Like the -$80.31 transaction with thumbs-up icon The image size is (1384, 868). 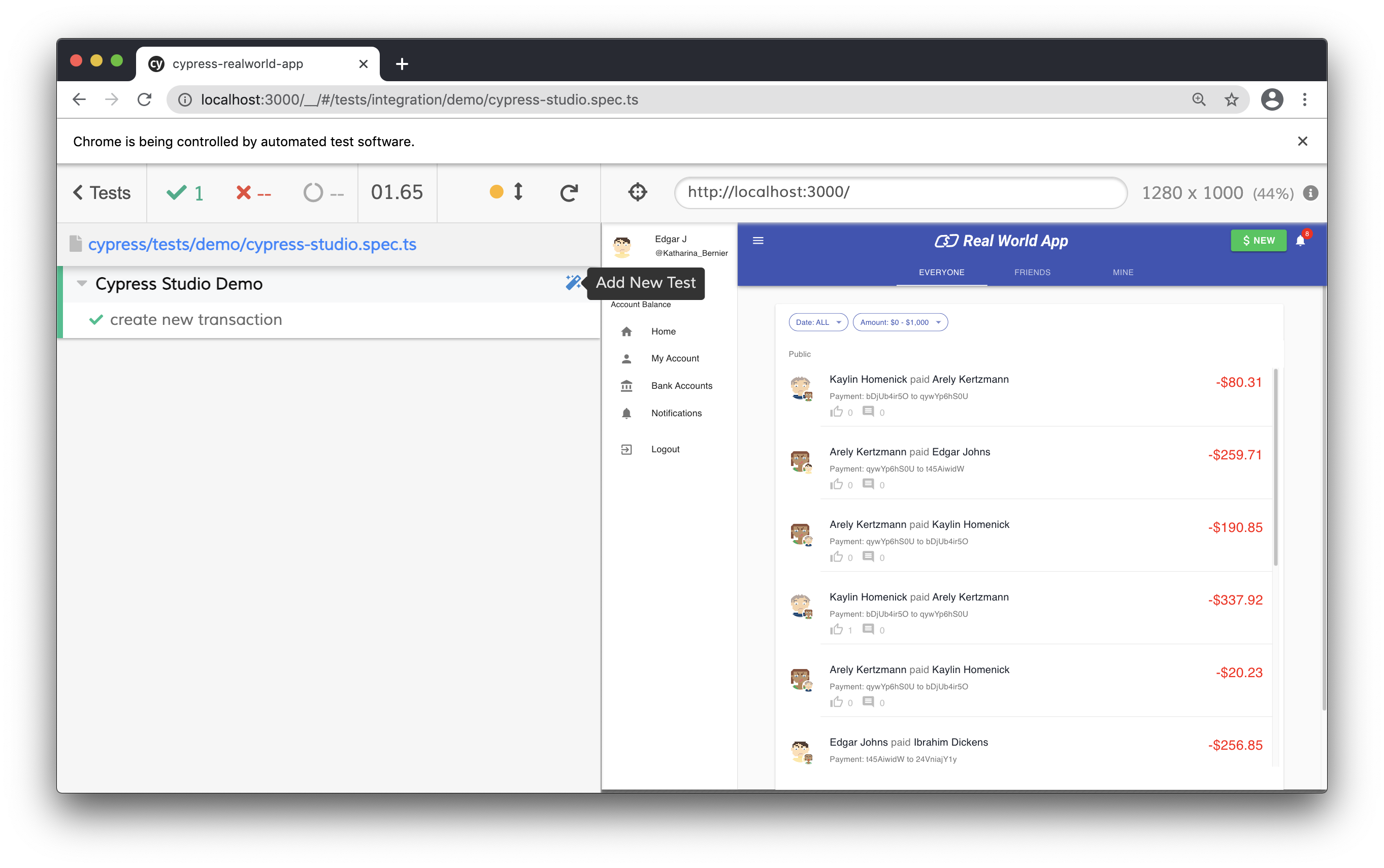point(836,412)
